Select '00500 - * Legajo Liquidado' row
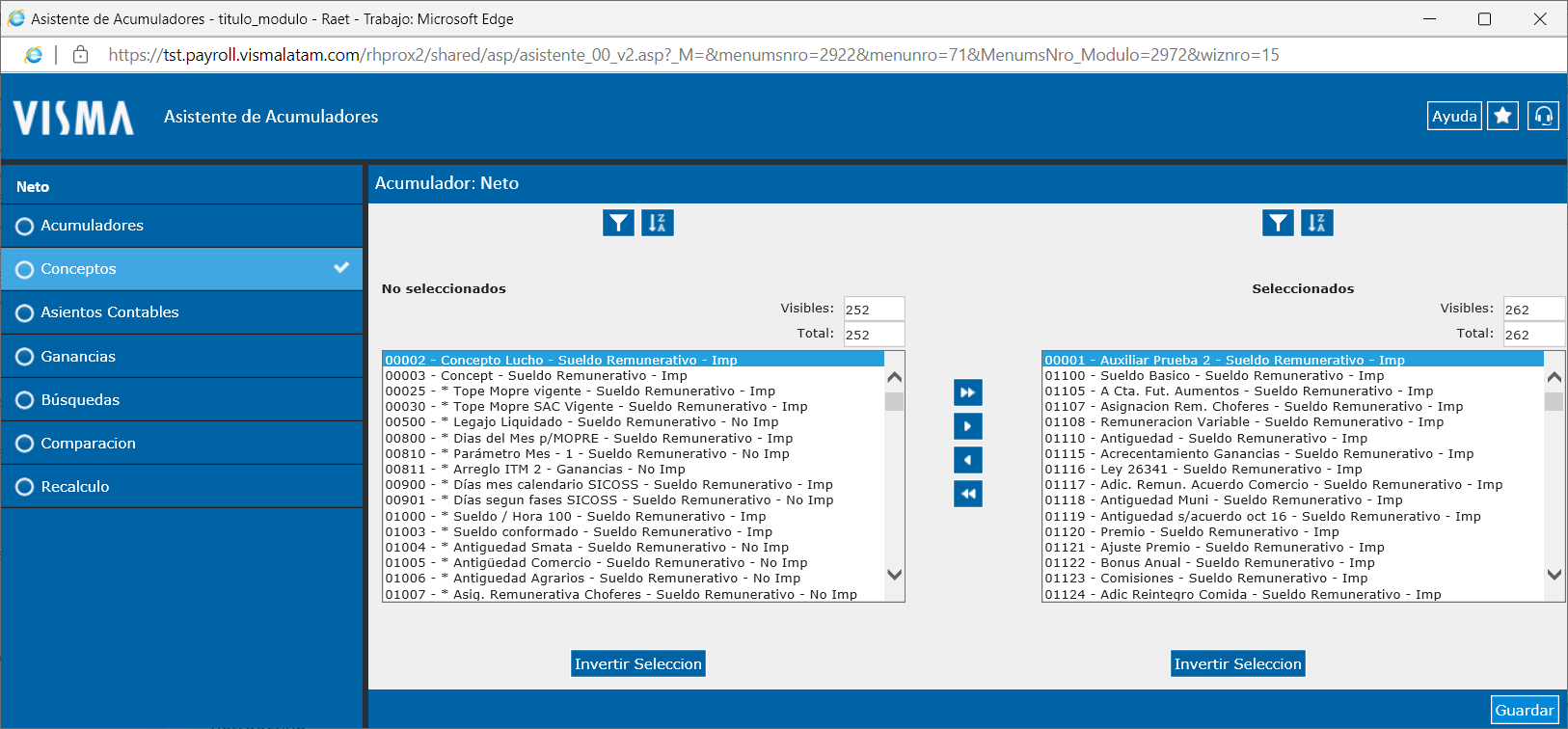The width and height of the screenshot is (1568, 729). pyautogui.click(x=634, y=421)
